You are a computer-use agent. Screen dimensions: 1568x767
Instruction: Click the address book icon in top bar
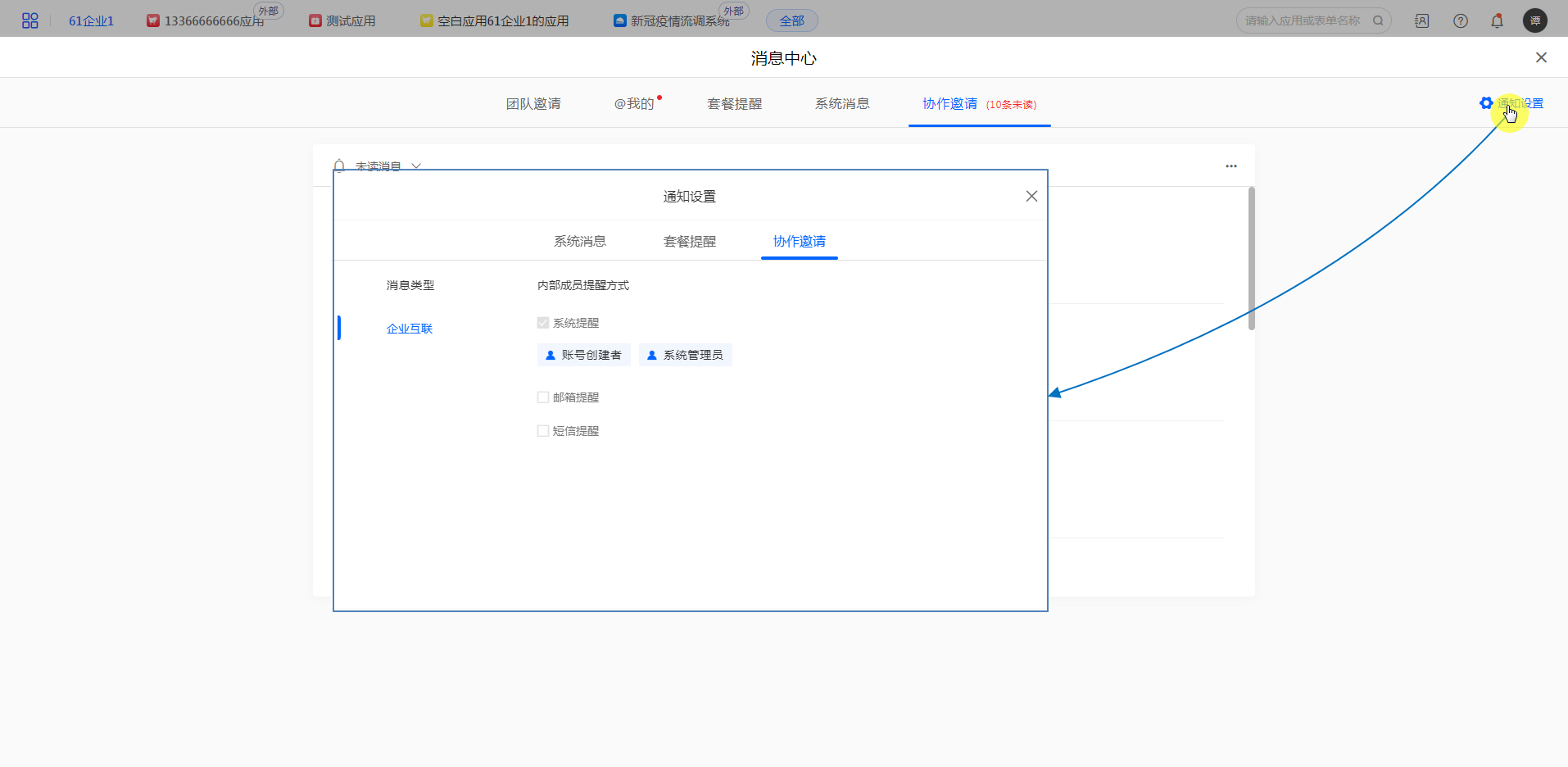(x=1421, y=20)
